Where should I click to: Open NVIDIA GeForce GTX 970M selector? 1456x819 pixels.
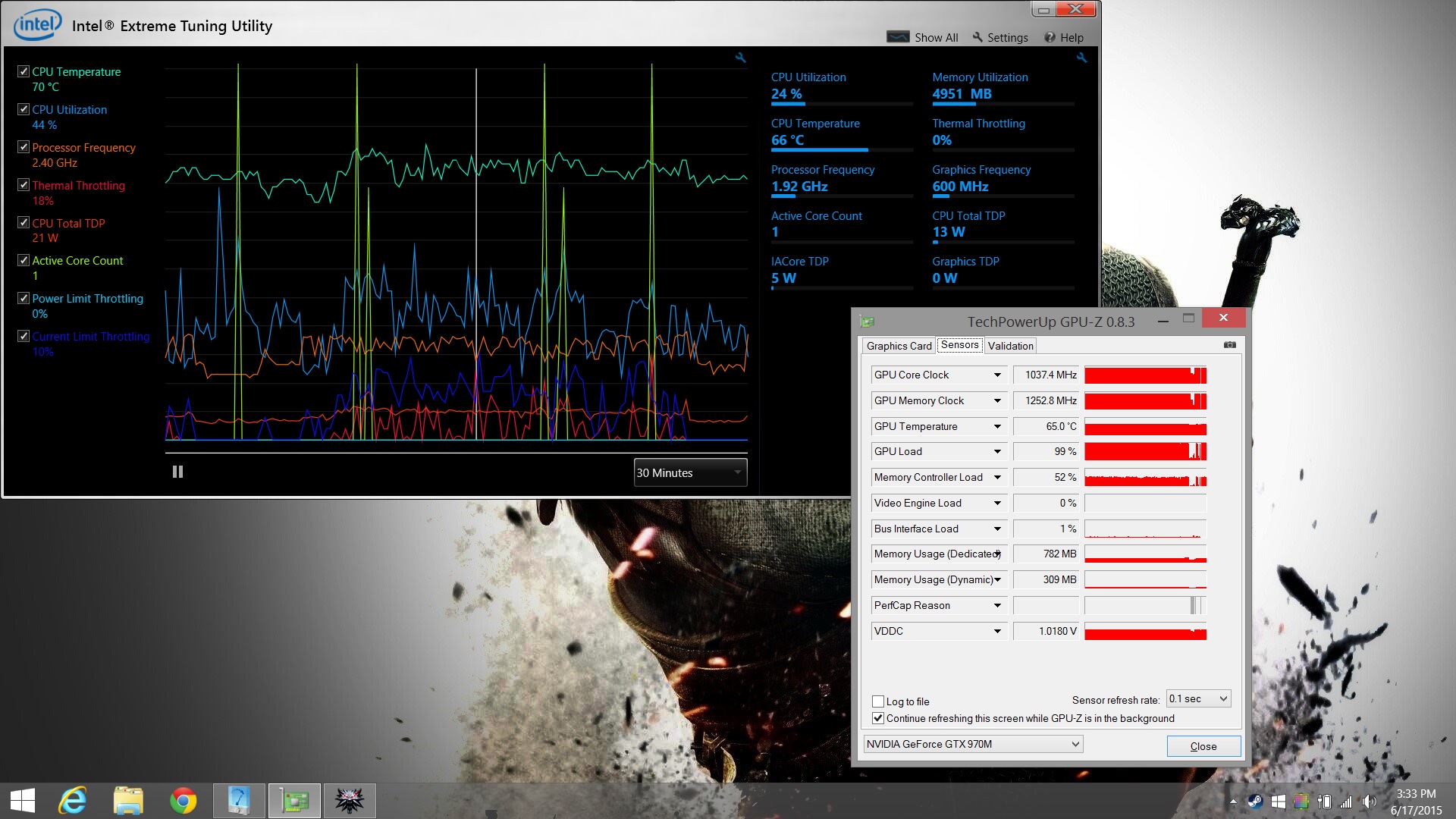[x=973, y=744]
